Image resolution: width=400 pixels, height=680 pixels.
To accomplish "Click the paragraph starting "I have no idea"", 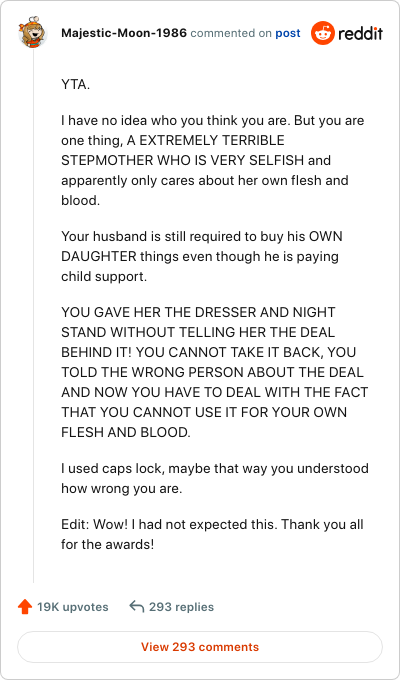I will 213,160.
